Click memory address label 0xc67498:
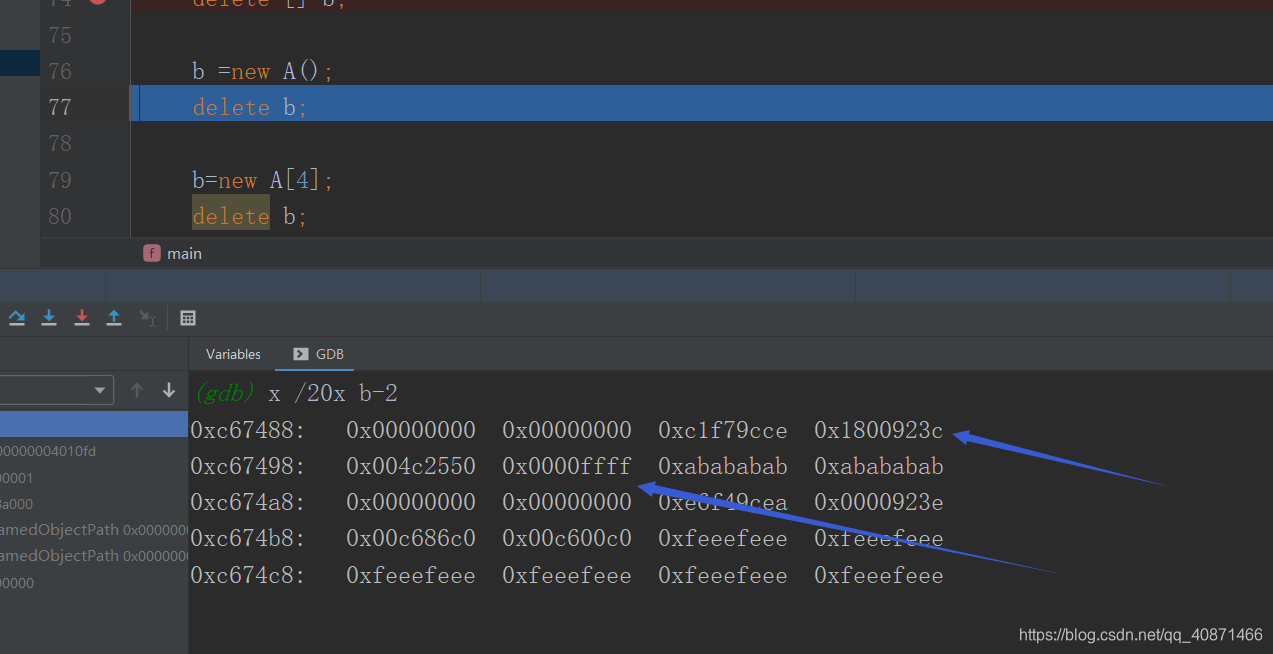The image size is (1273, 654). (249, 466)
